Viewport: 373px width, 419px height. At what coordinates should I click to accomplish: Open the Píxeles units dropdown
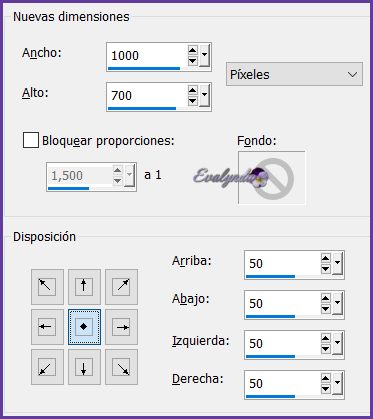(294, 74)
